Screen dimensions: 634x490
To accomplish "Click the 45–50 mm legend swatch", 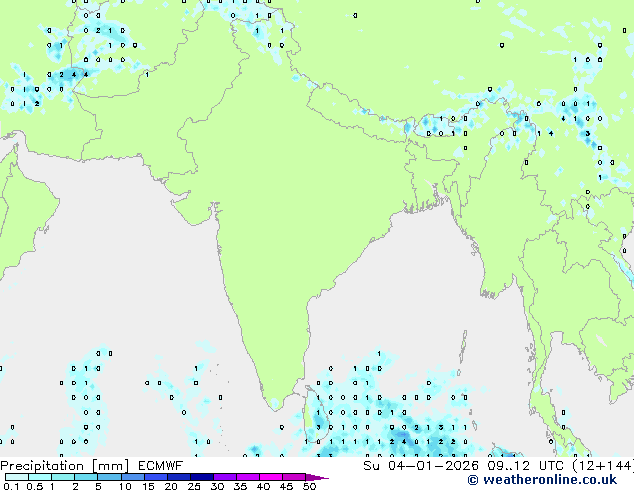I will coord(294,477).
